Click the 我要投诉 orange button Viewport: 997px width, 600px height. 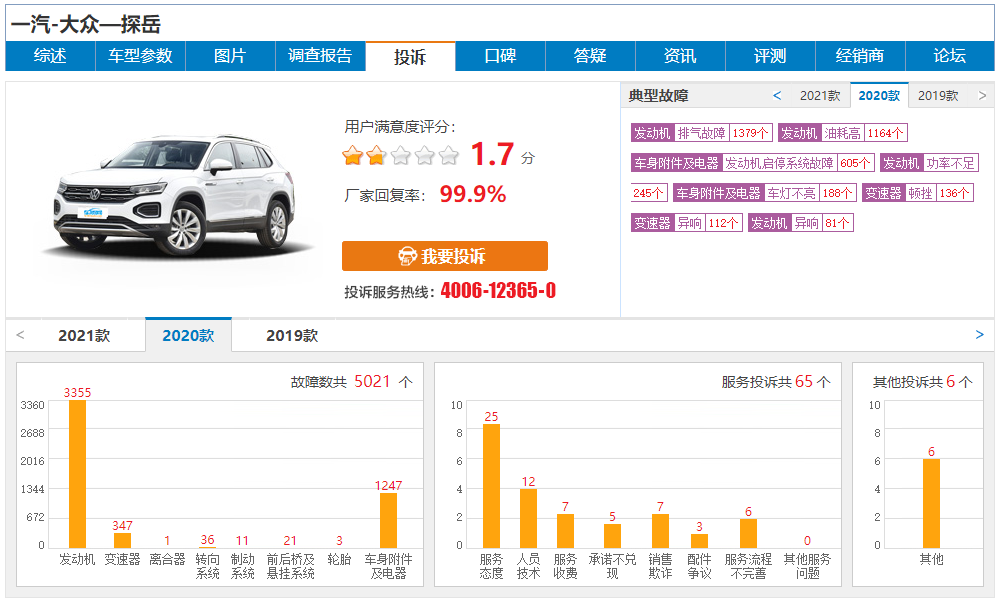tap(444, 256)
